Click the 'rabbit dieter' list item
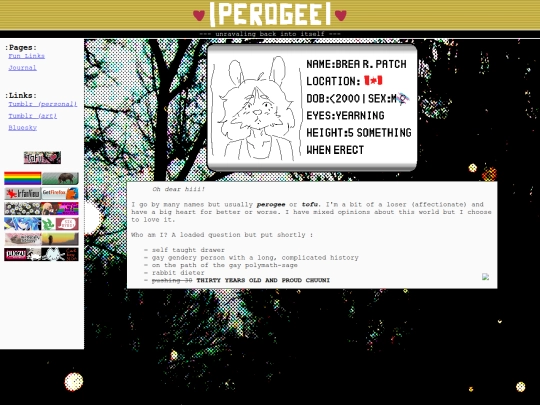Image resolution: width=540 pixels, height=405 pixels. 178,272
